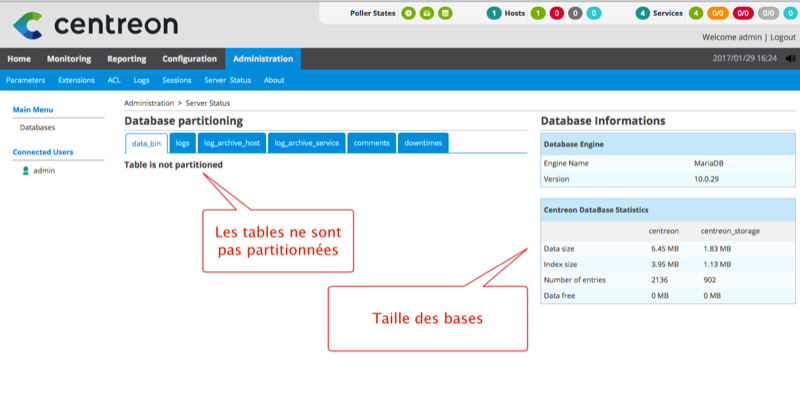Click the green hosts up counter
Image resolution: width=800 pixels, height=404 pixels.
(537, 13)
